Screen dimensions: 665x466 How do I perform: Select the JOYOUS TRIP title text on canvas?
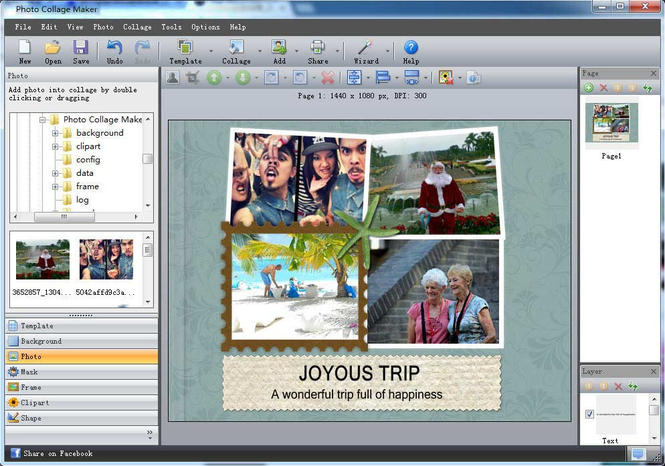(359, 373)
